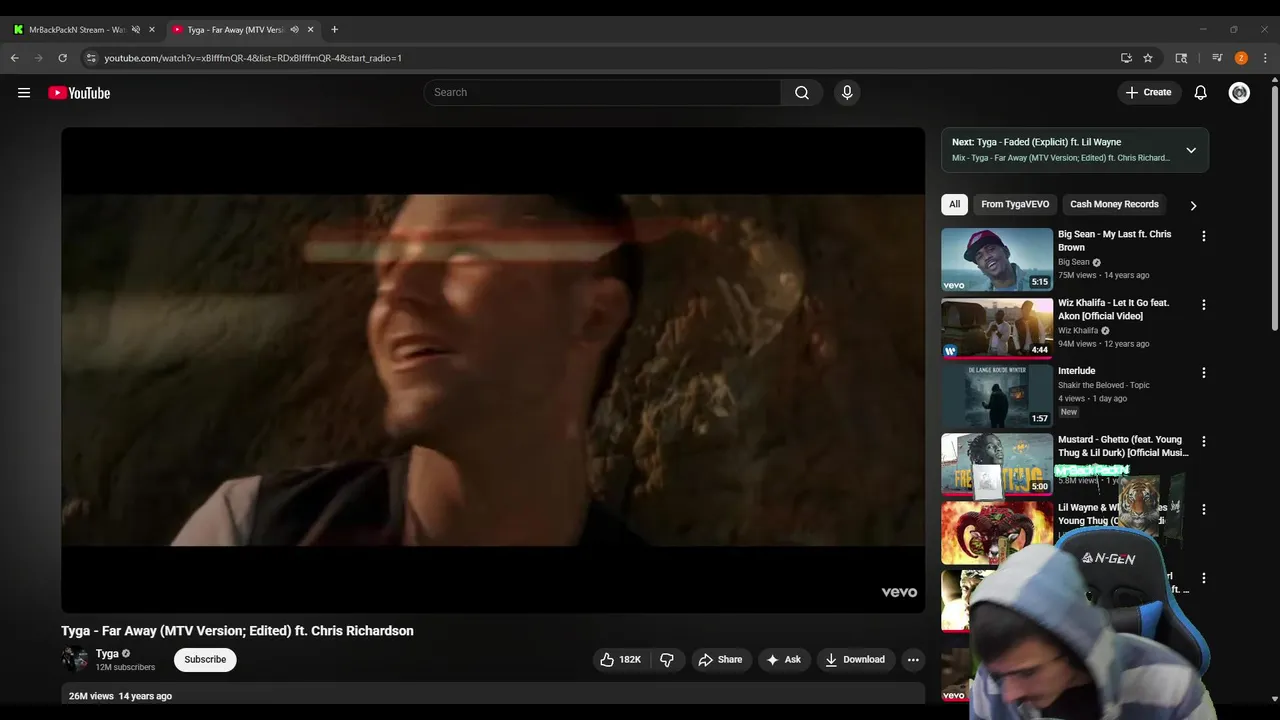This screenshot has width=1280, height=720.
Task: Start voice search with the microphone icon
Action: click(x=847, y=92)
